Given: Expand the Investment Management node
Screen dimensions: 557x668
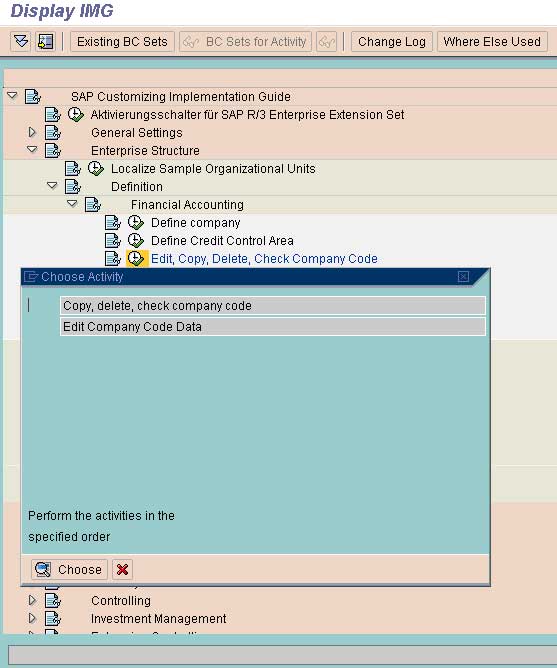Looking at the screenshot, I should [32, 618].
